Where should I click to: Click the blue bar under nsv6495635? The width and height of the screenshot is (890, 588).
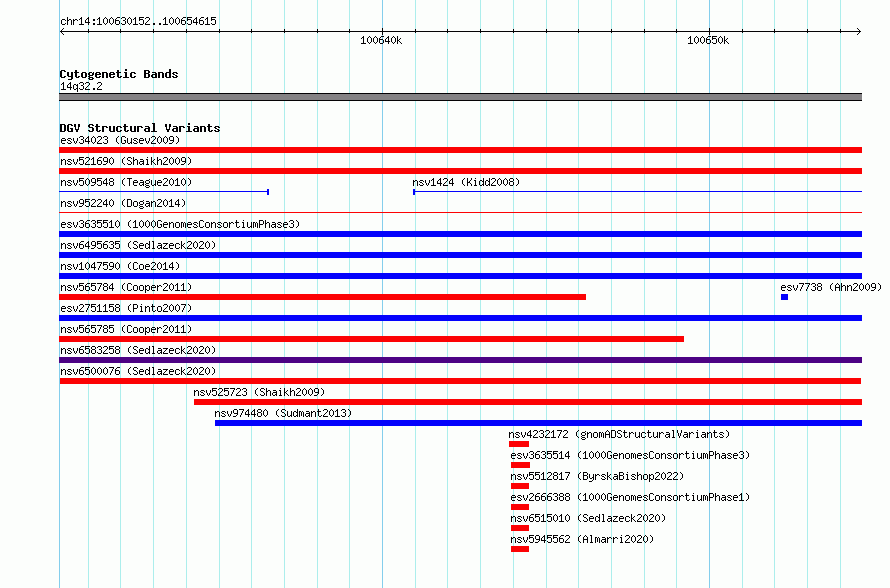click(x=460, y=255)
